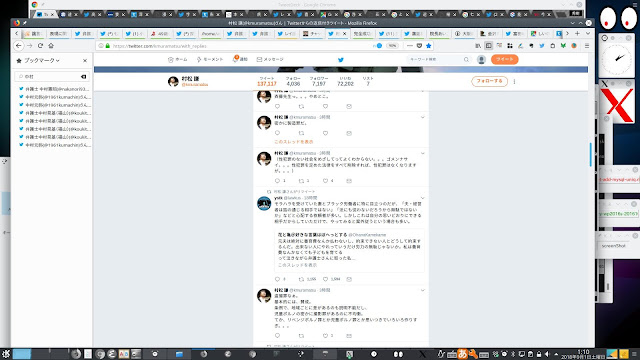Open a new Firefox tab

point(577,33)
